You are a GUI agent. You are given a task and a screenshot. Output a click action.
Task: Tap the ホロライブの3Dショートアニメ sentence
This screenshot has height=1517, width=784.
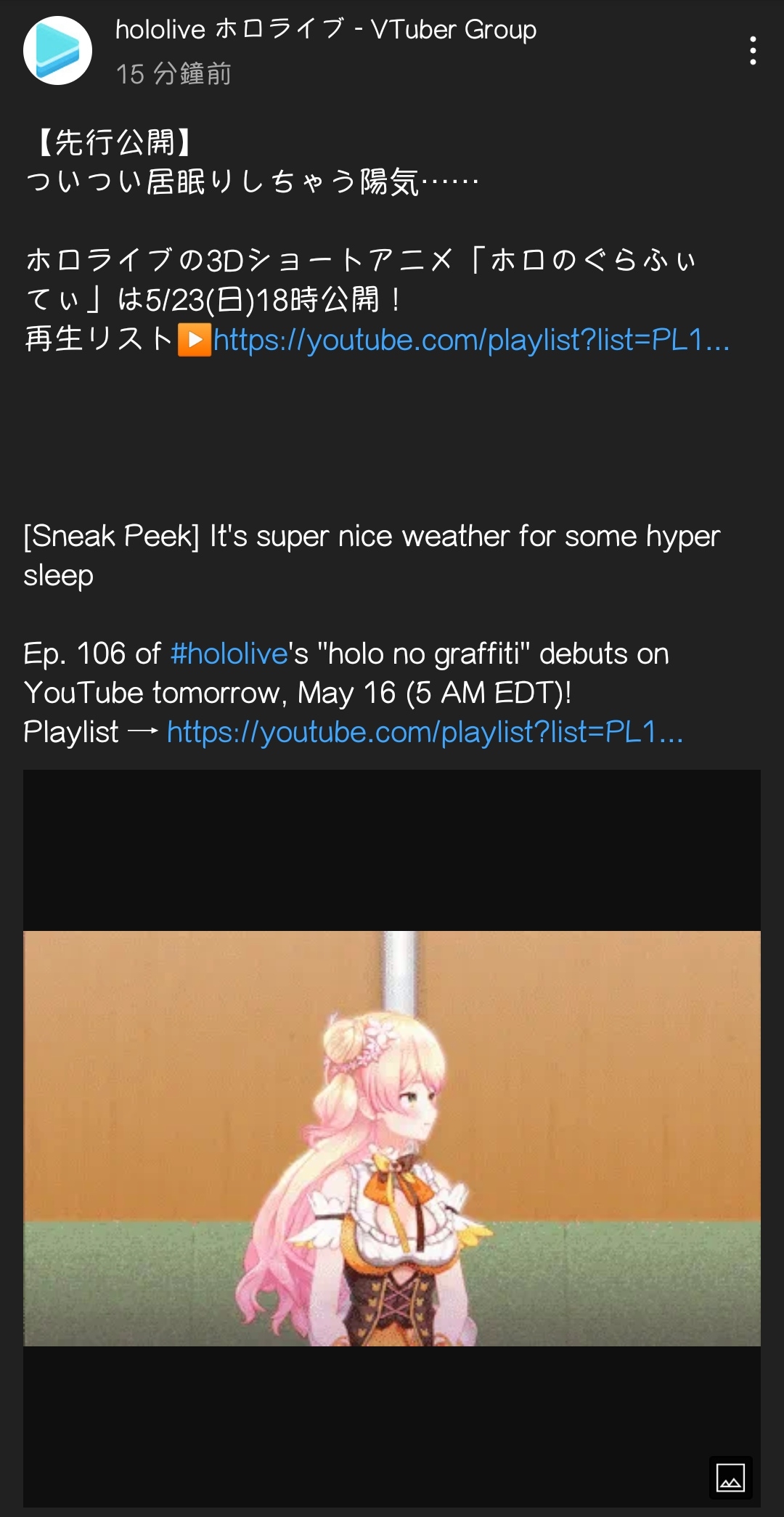[361, 280]
